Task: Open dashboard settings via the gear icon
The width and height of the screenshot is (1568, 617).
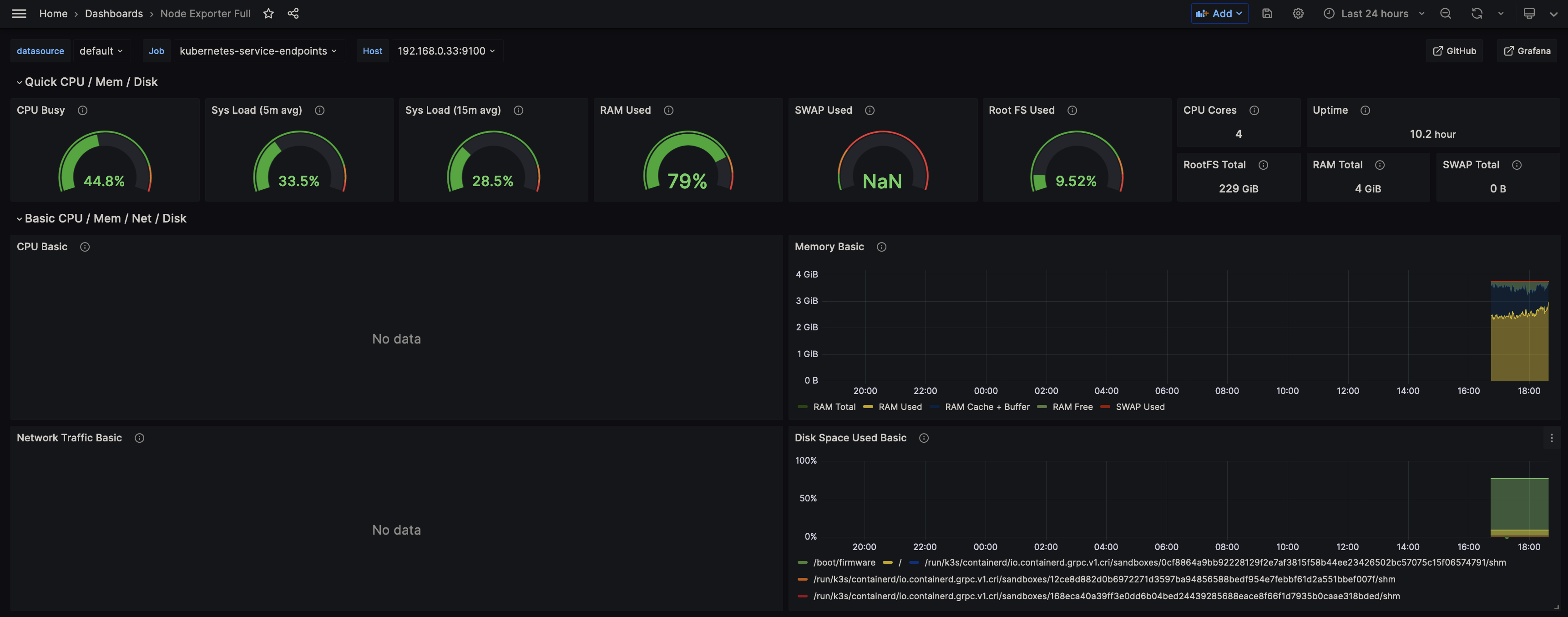Action: [1298, 13]
